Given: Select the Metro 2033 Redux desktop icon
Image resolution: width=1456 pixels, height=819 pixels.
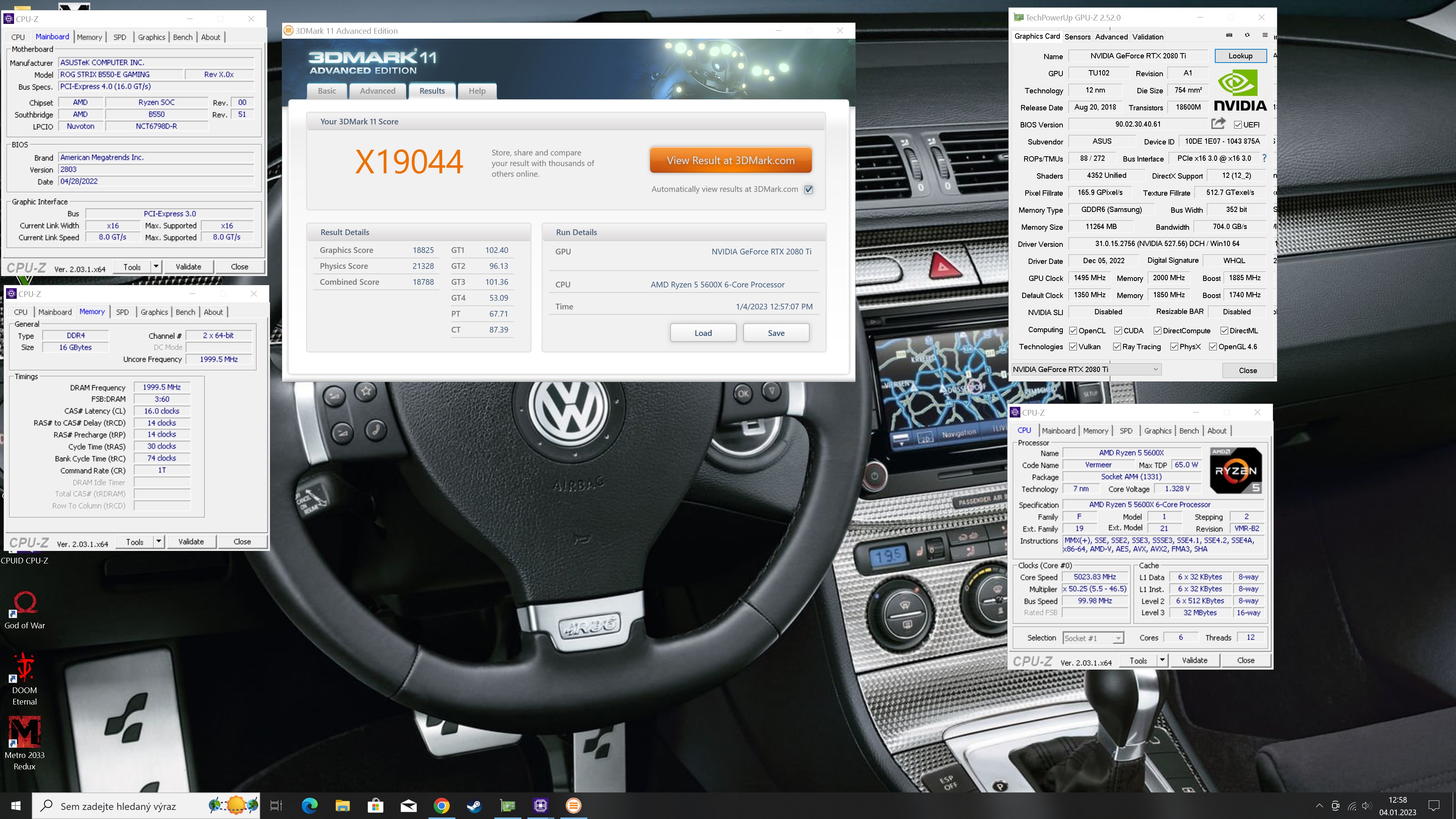Looking at the screenshot, I should tap(25, 743).
